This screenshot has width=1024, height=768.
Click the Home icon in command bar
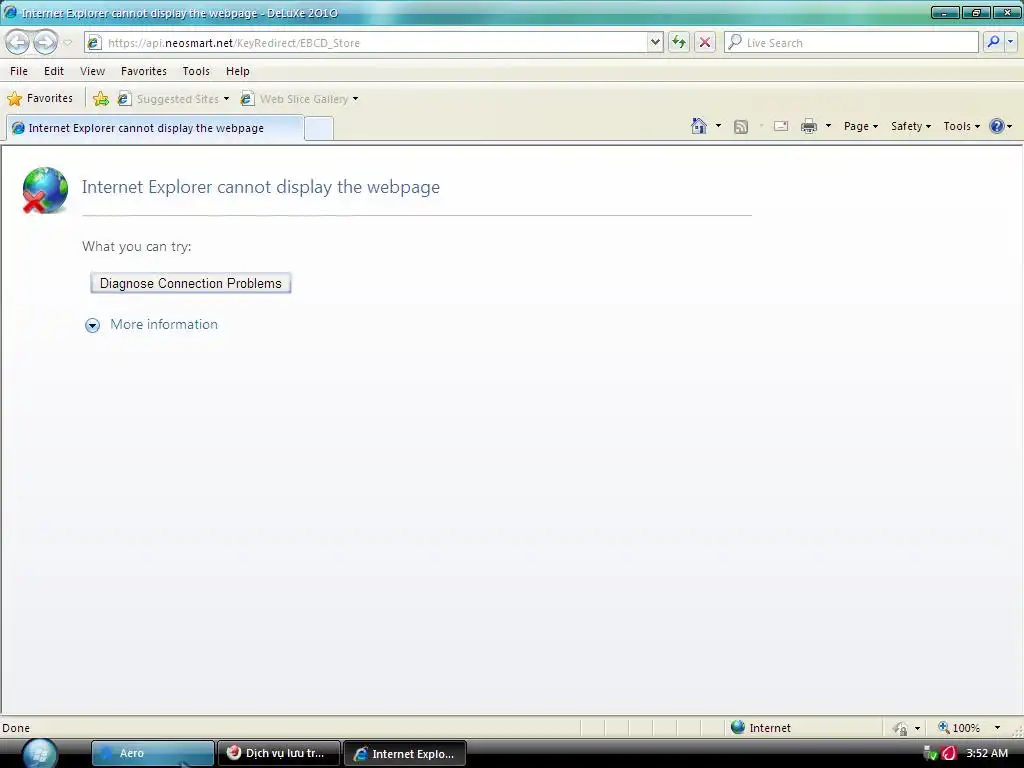pyautogui.click(x=699, y=126)
